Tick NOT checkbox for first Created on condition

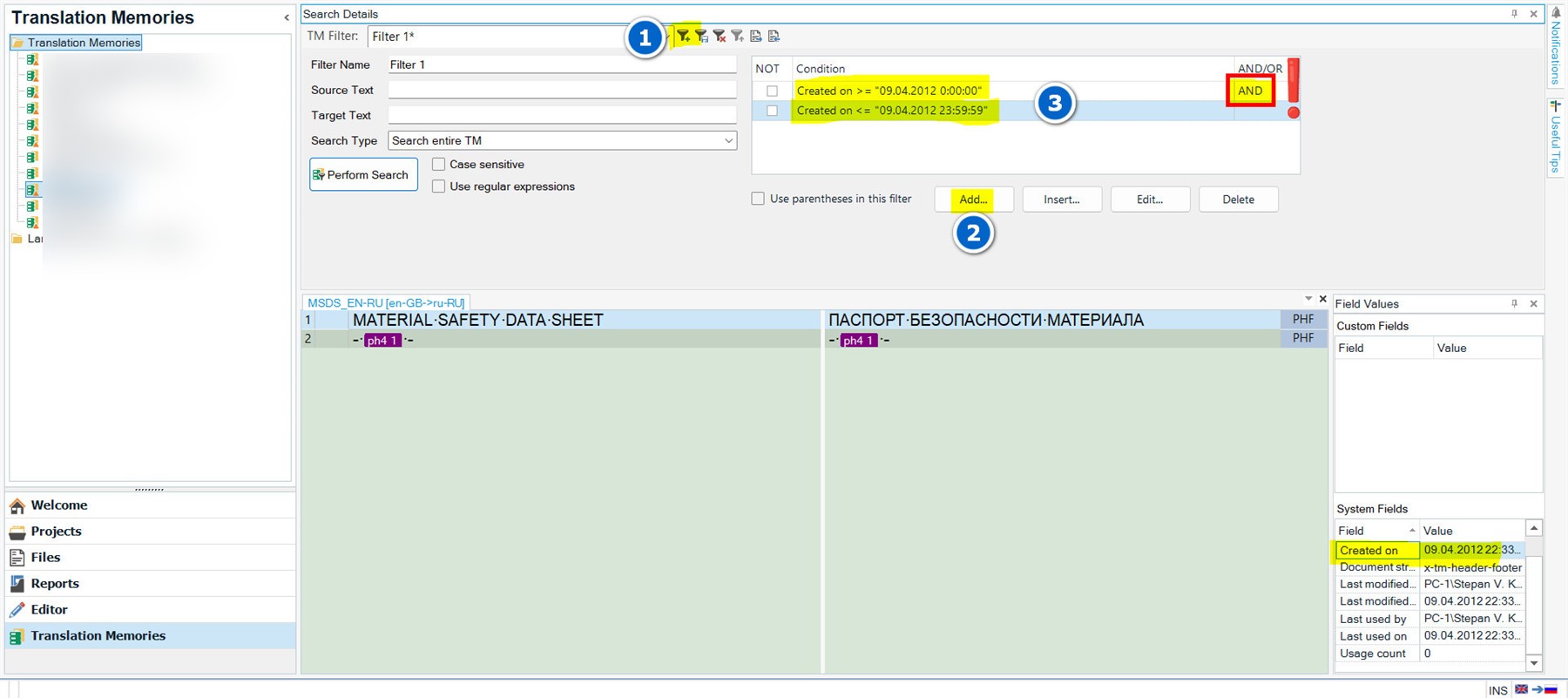pos(772,91)
